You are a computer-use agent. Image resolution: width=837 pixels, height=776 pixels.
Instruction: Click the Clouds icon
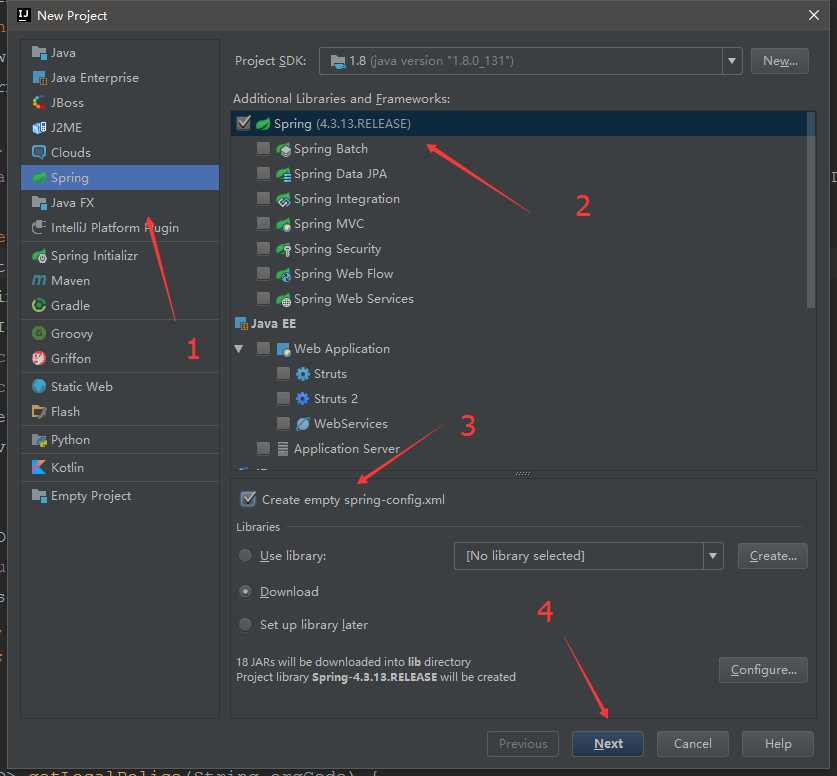point(39,153)
